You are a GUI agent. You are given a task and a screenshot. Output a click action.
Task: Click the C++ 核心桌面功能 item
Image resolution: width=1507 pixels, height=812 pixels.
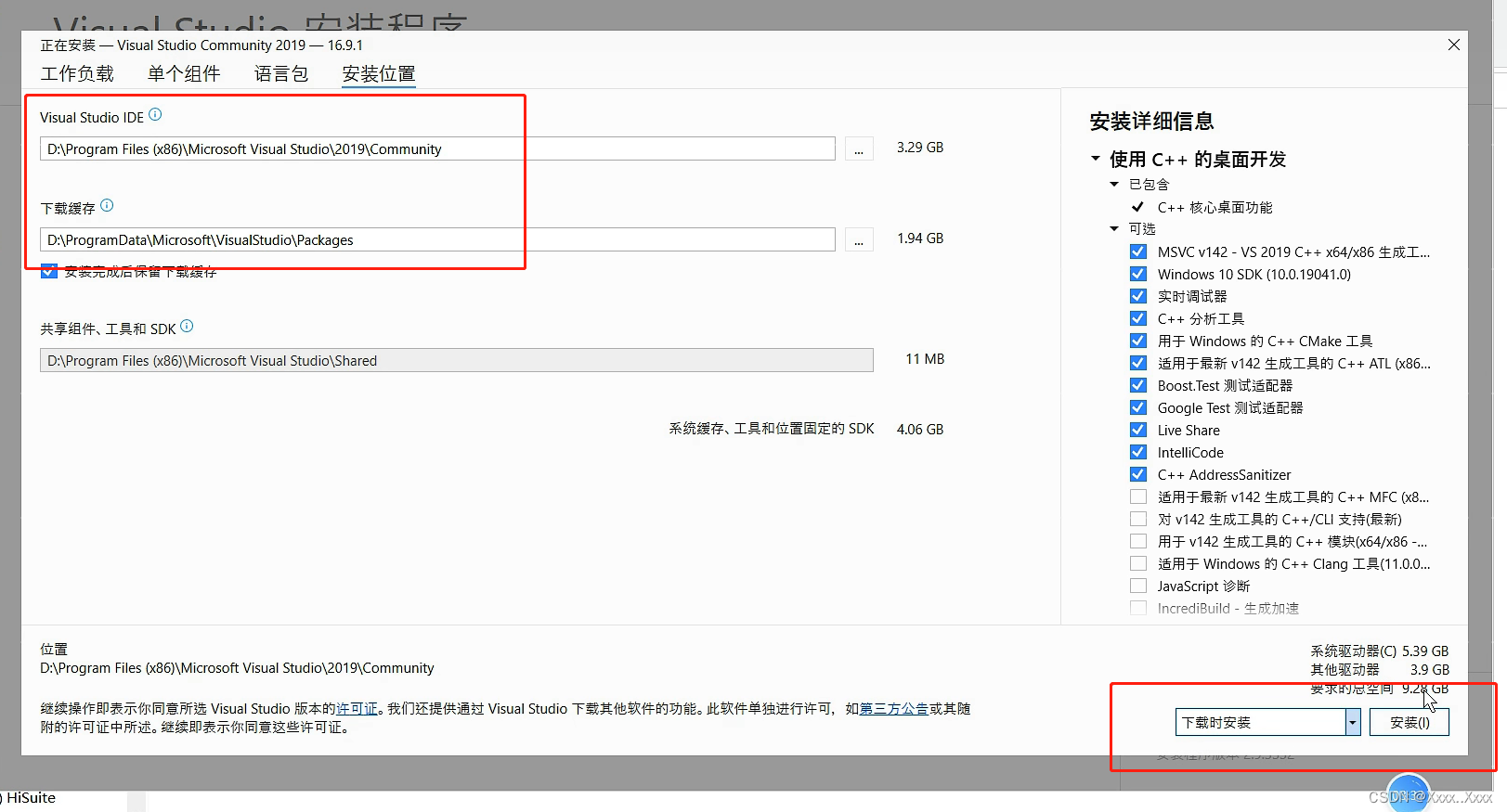click(x=1215, y=207)
